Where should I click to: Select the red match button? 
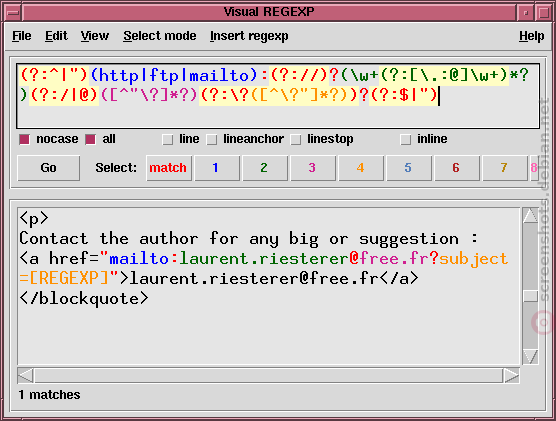(169, 168)
